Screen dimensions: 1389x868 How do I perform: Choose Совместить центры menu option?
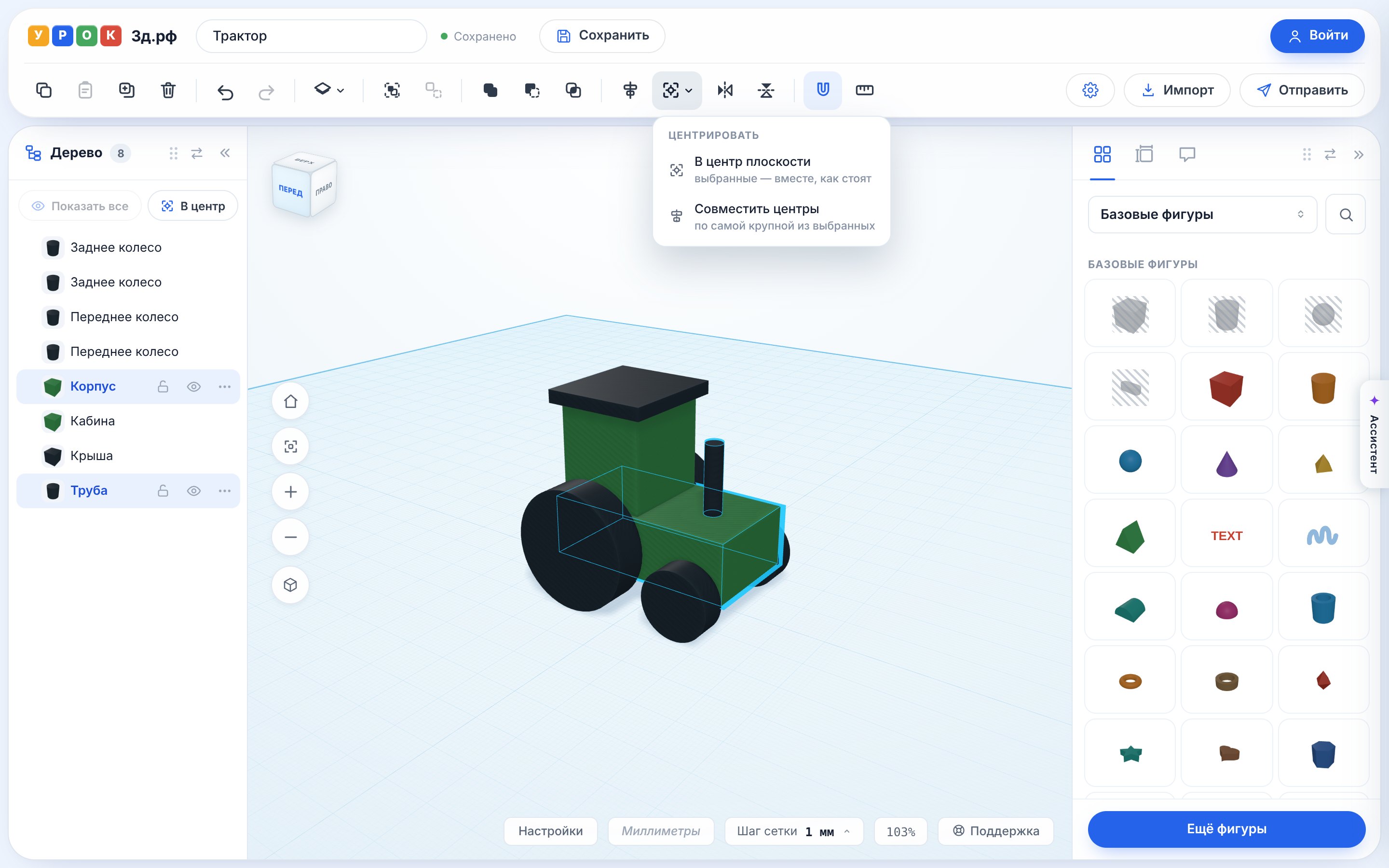tap(771, 217)
